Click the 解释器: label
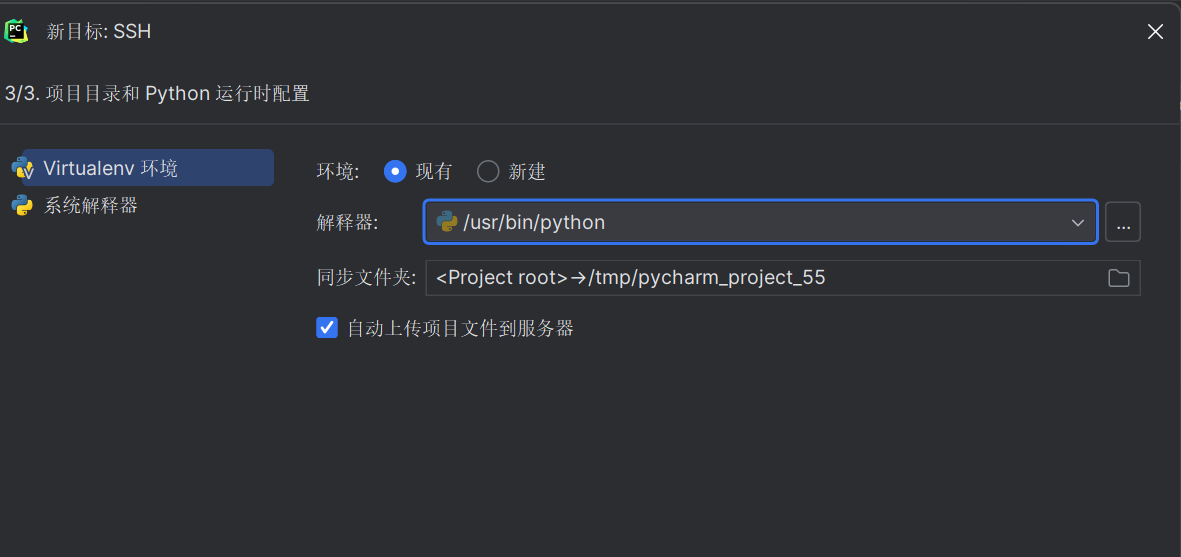1181x557 pixels. tap(348, 222)
